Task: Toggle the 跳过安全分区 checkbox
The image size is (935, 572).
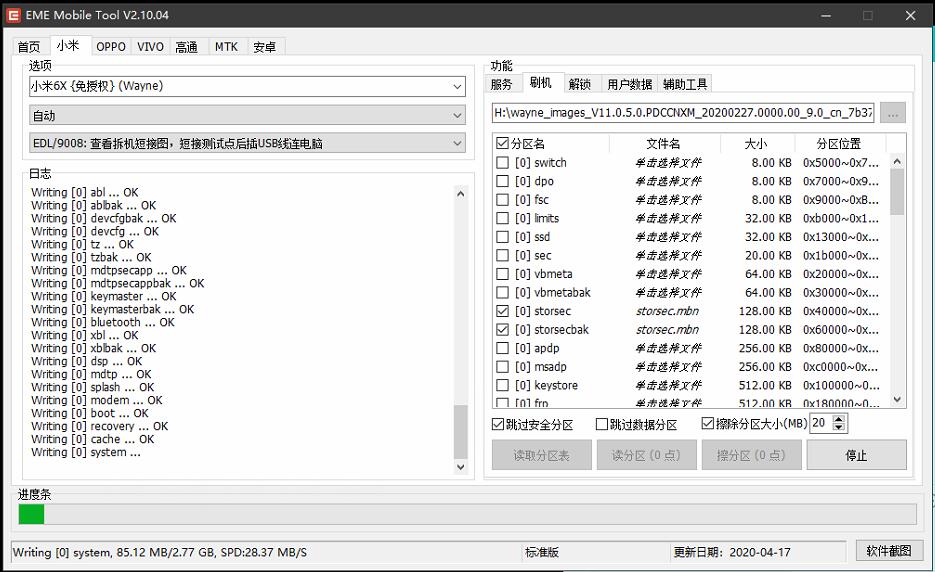Action: (x=498, y=424)
